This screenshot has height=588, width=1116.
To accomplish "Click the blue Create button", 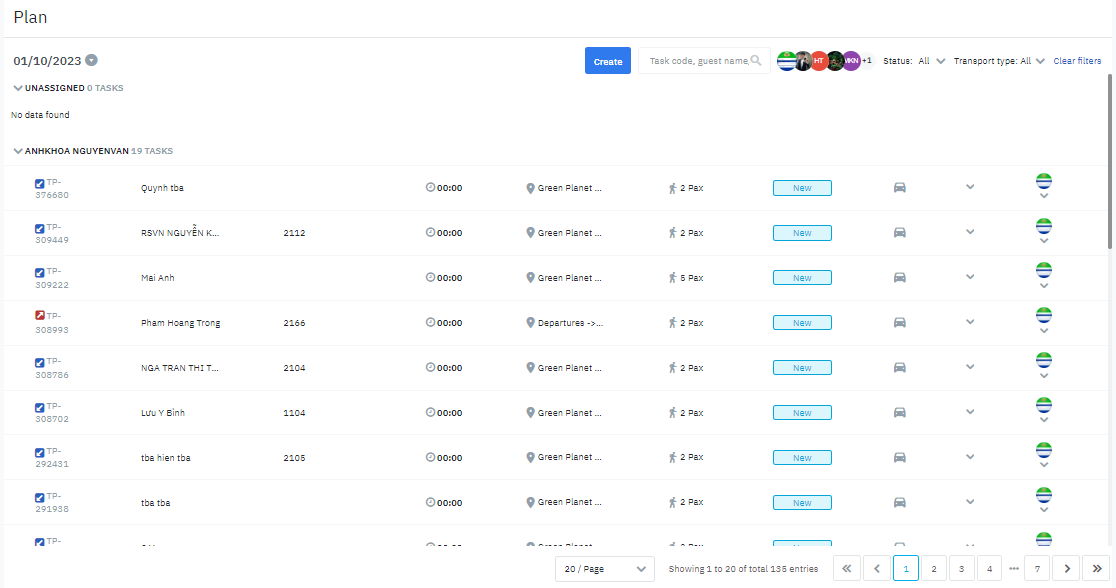I will pyautogui.click(x=607, y=61).
